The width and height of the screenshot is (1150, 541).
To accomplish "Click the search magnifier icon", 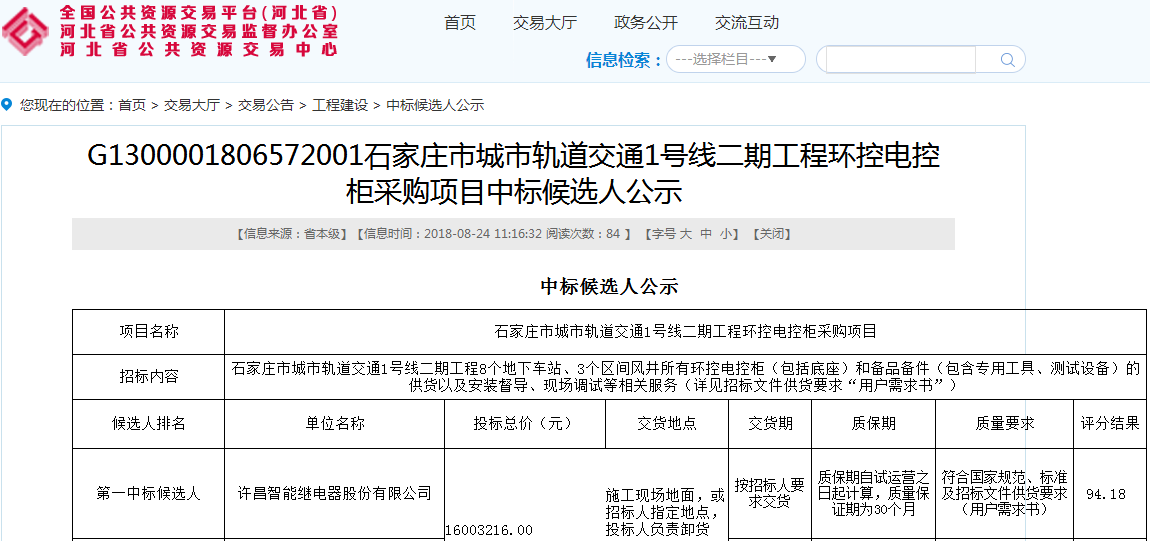I will pos(1007,60).
